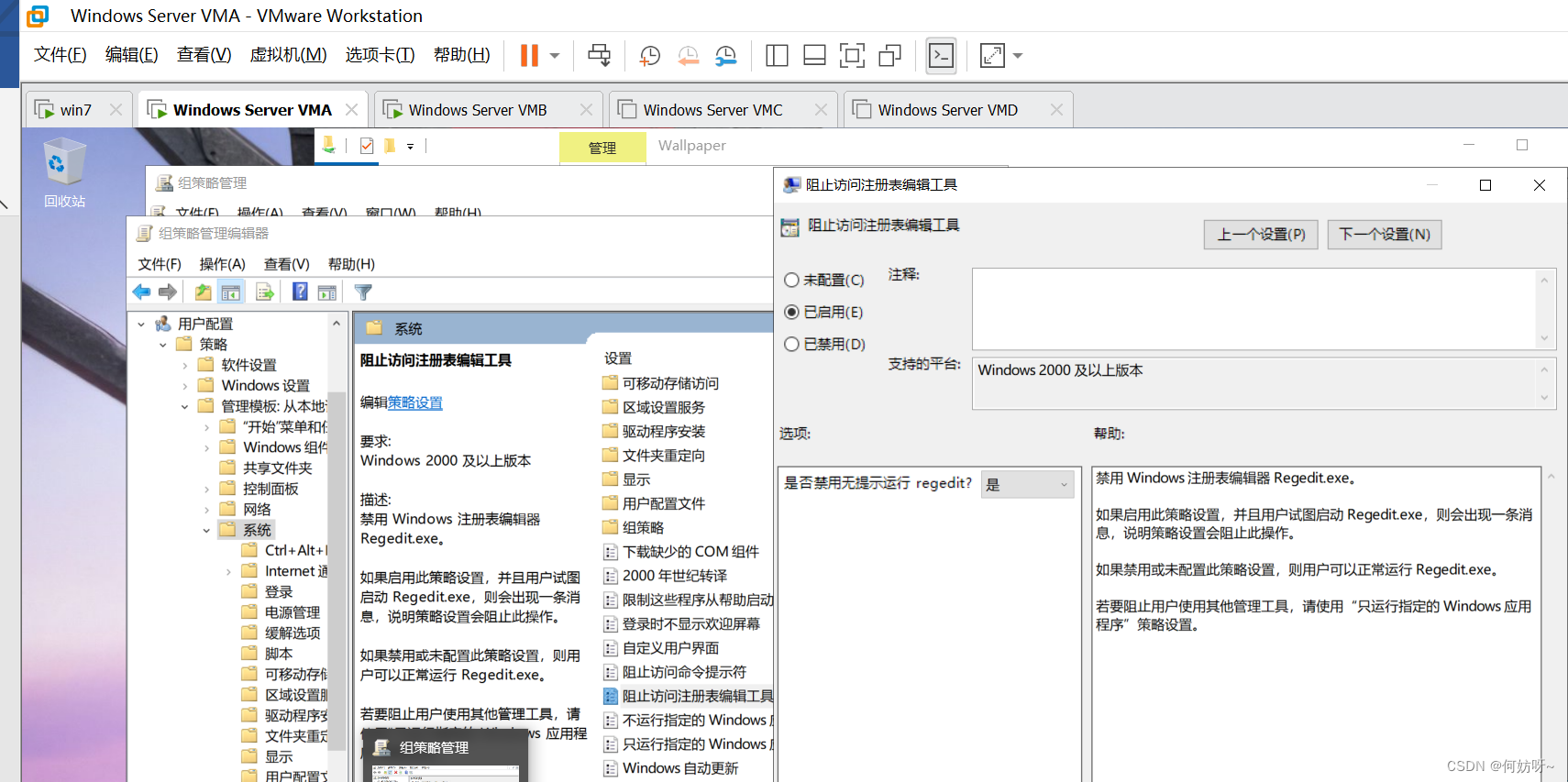
Task: Select the 已启用 radio button
Action: coord(792,313)
